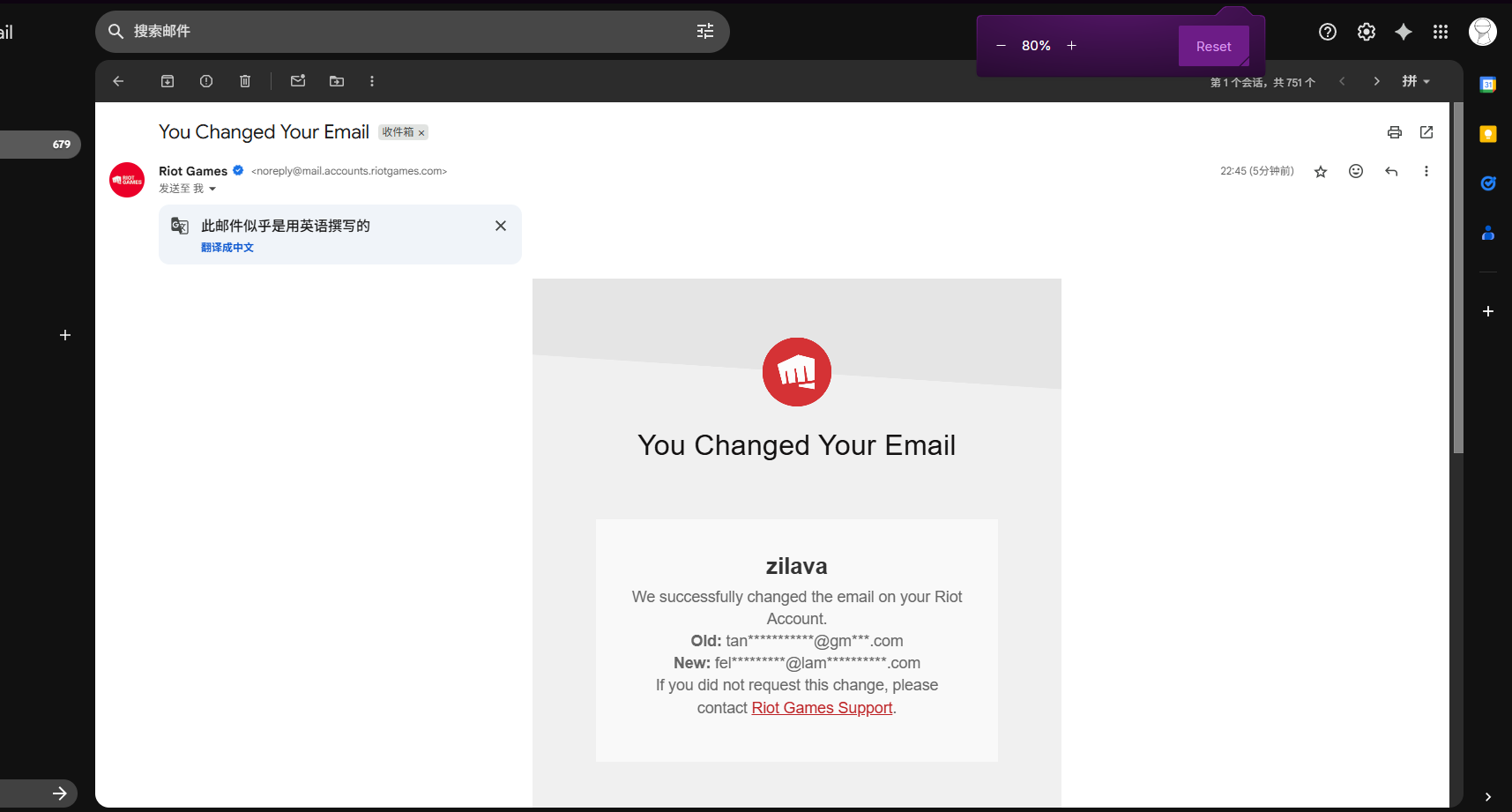Click the Riot Games sender name
1512x812 pixels.
pos(193,171)
